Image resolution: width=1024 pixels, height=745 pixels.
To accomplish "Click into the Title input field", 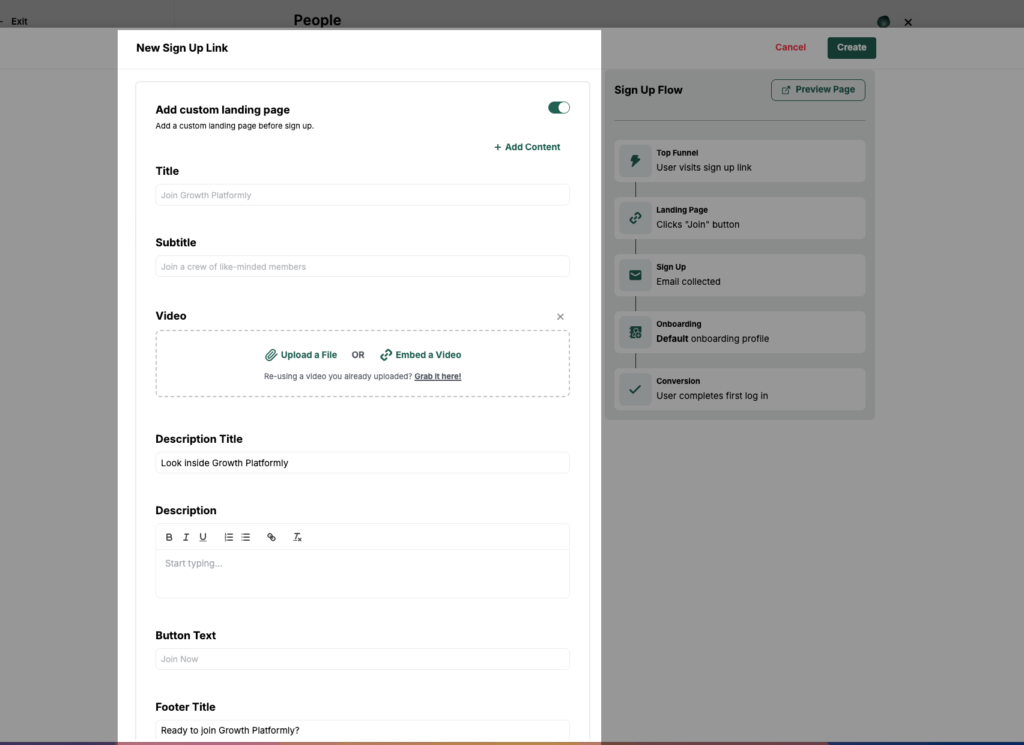I will tap(362, 195).
